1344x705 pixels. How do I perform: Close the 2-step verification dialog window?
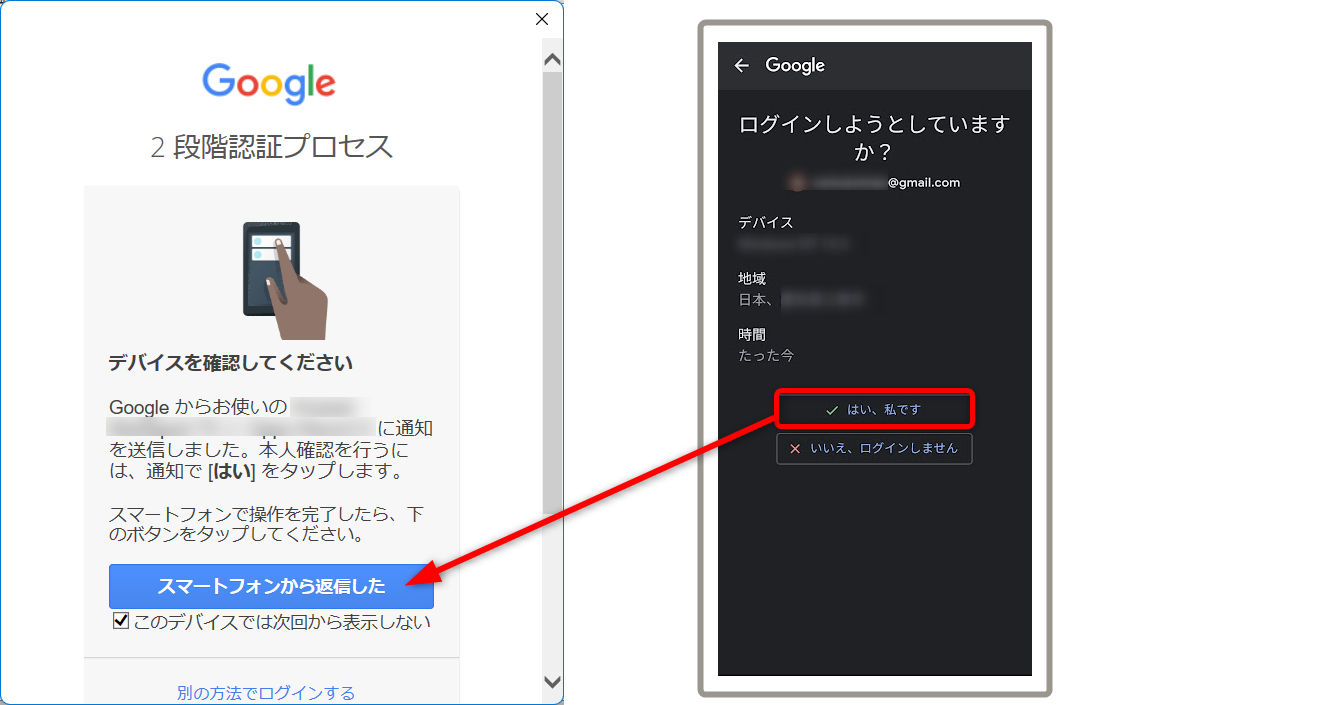(x=542, y=19)
